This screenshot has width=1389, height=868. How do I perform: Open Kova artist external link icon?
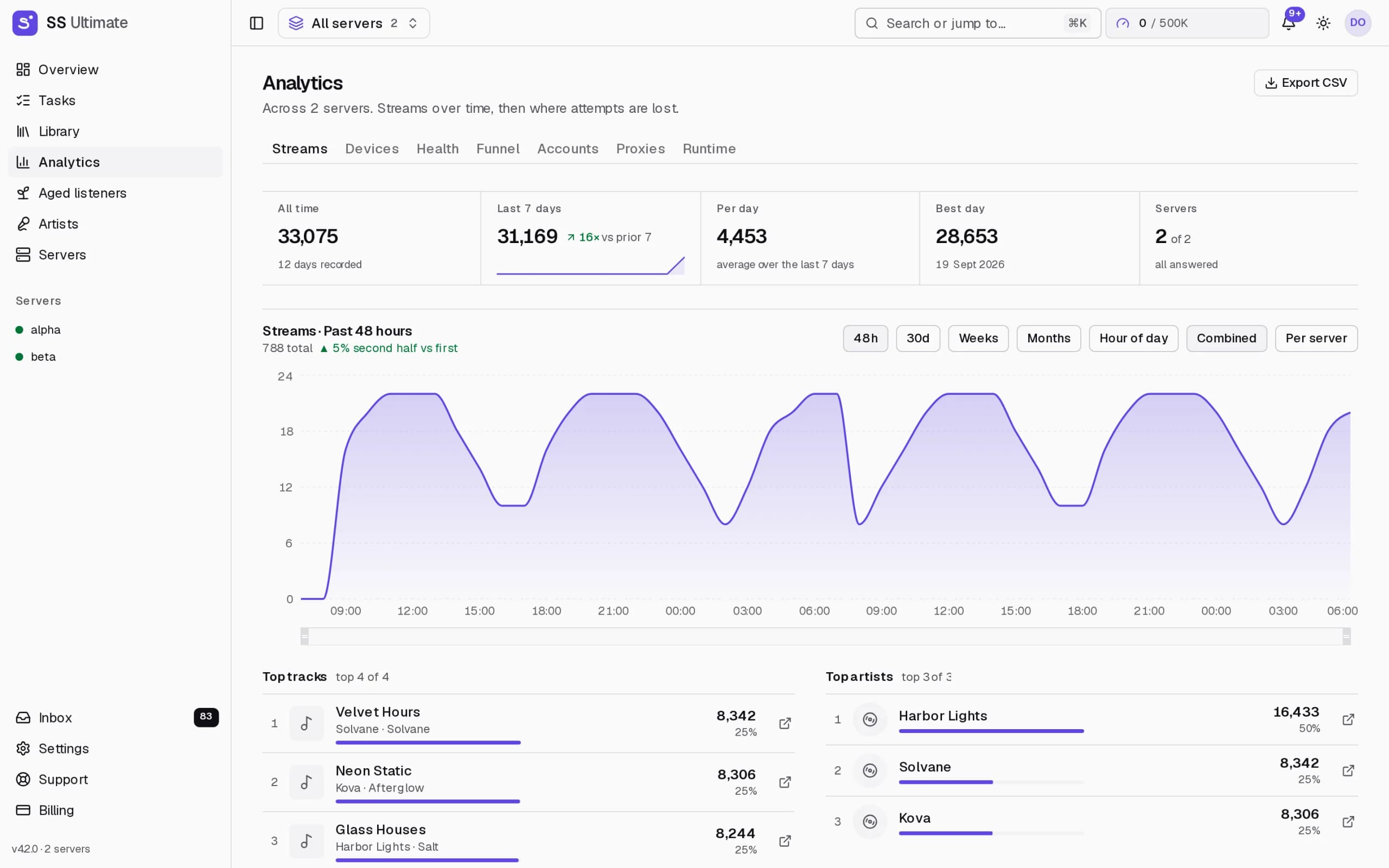pos(1348,821)
